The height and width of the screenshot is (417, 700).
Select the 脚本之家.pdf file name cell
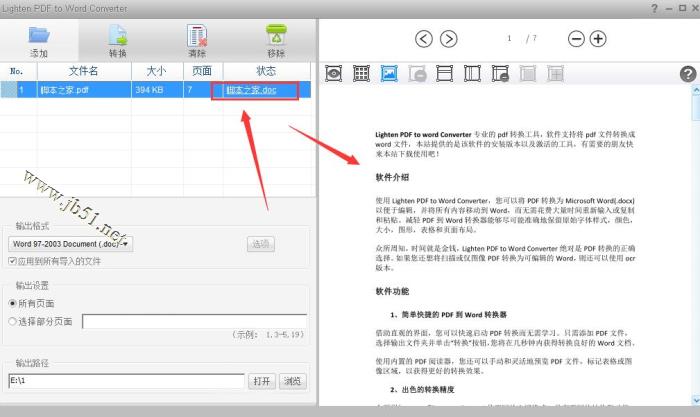pyautogui.click(x=84, y=90)
